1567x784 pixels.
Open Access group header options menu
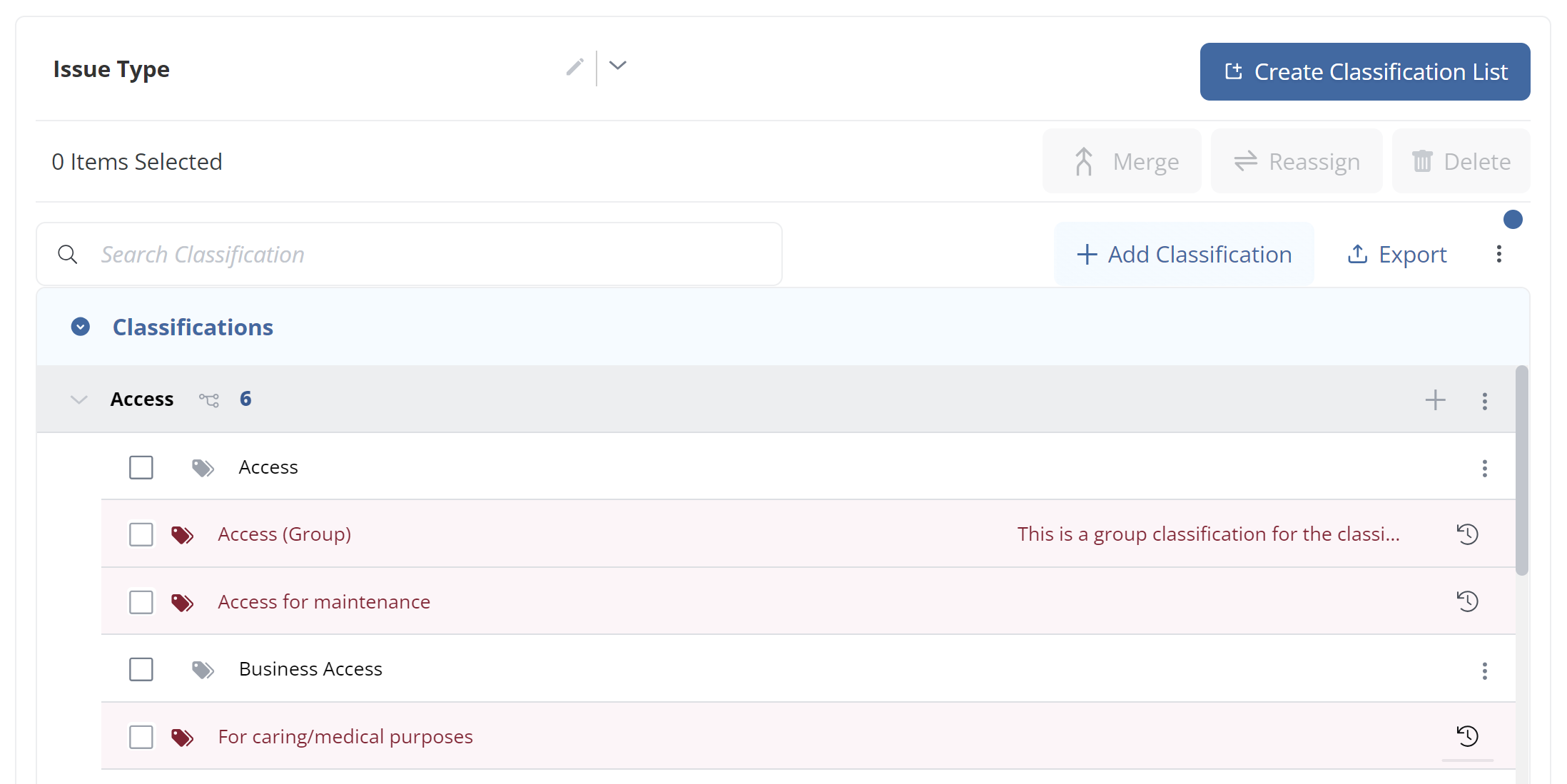1485,401
